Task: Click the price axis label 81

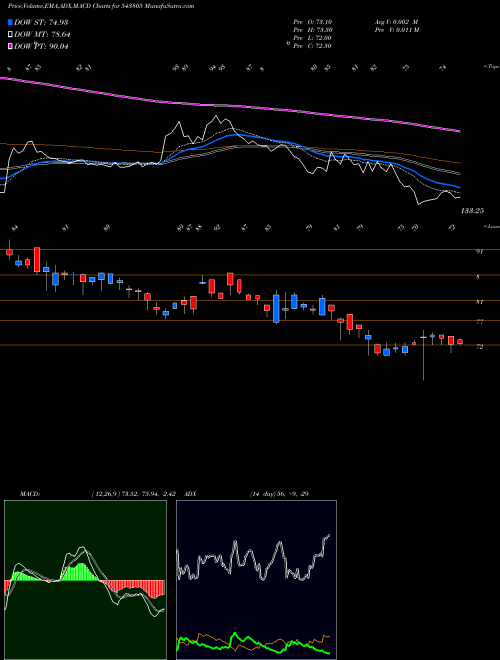Action: pos(479,302)
